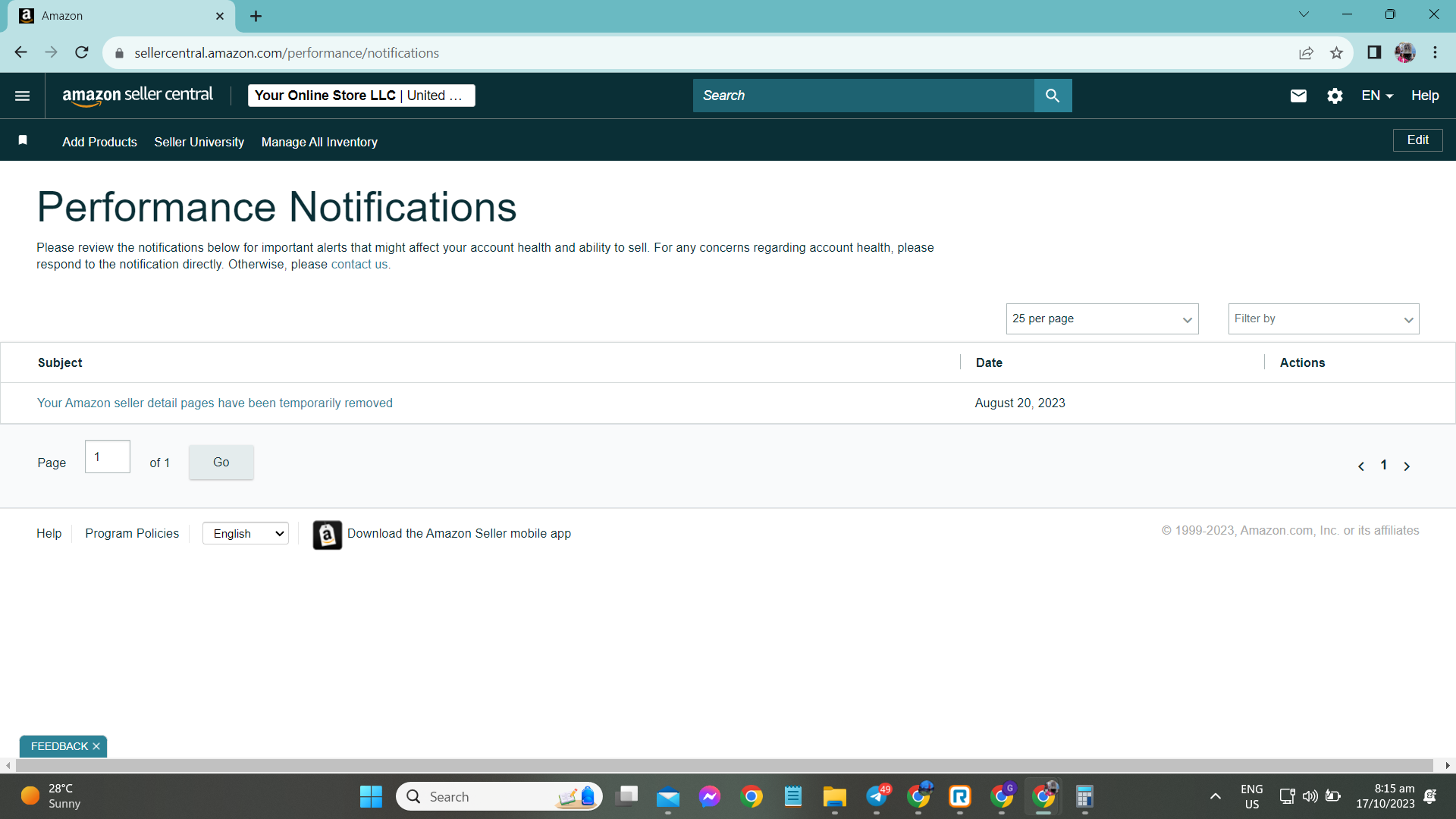Open the new tab plus button
1456x819 pixels.
click(256, 16)
